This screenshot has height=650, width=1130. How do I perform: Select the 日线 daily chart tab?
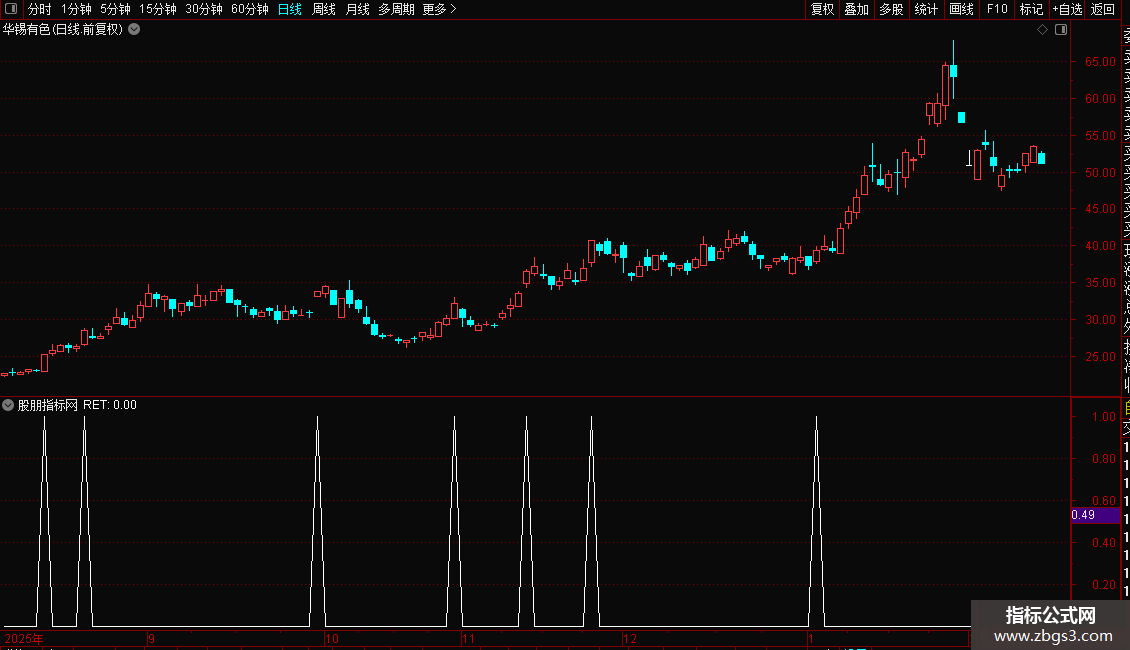(290, 9)
